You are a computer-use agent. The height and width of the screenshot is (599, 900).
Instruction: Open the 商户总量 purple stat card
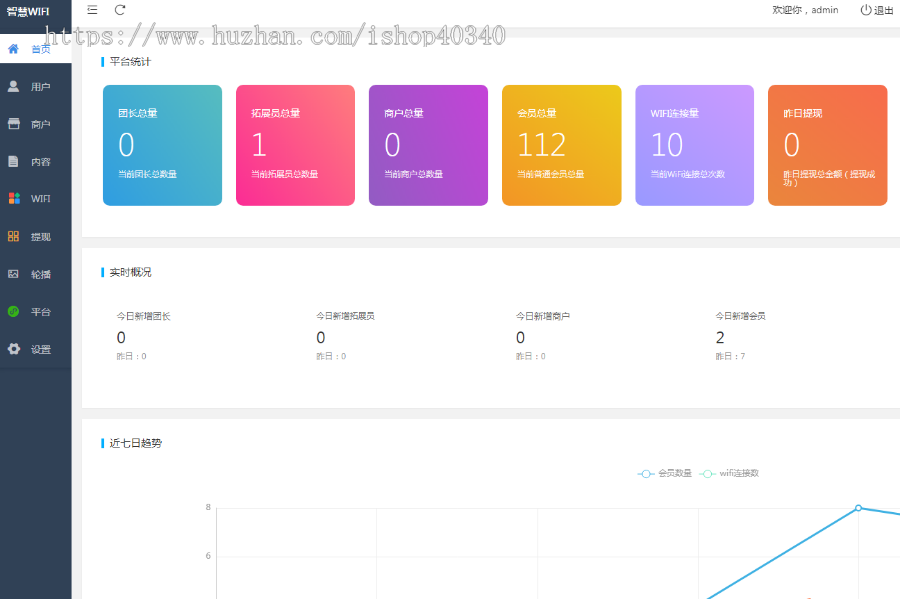(428, 145)
